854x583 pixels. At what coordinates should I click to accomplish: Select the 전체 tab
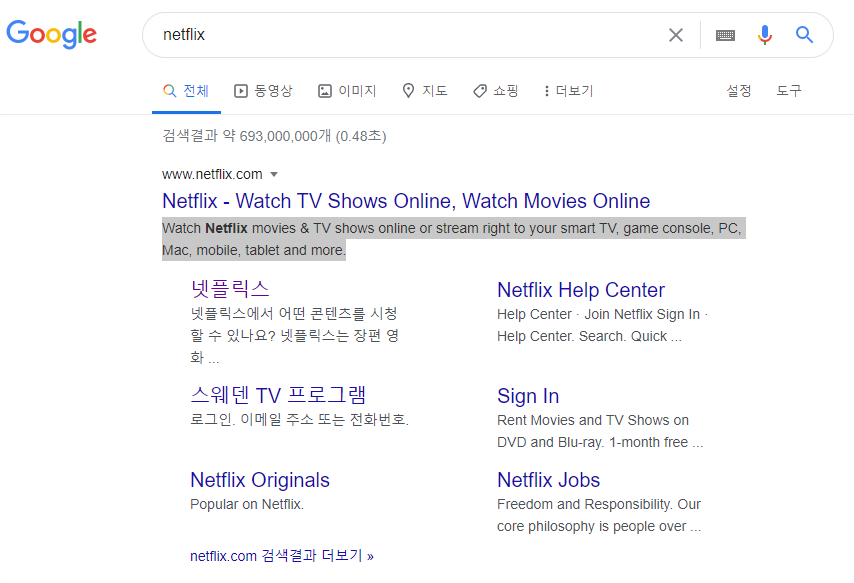pos(186,91)
